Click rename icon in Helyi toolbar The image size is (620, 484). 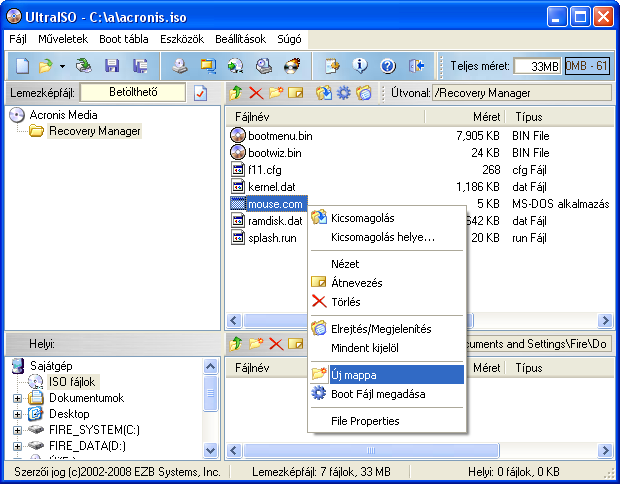295,344
